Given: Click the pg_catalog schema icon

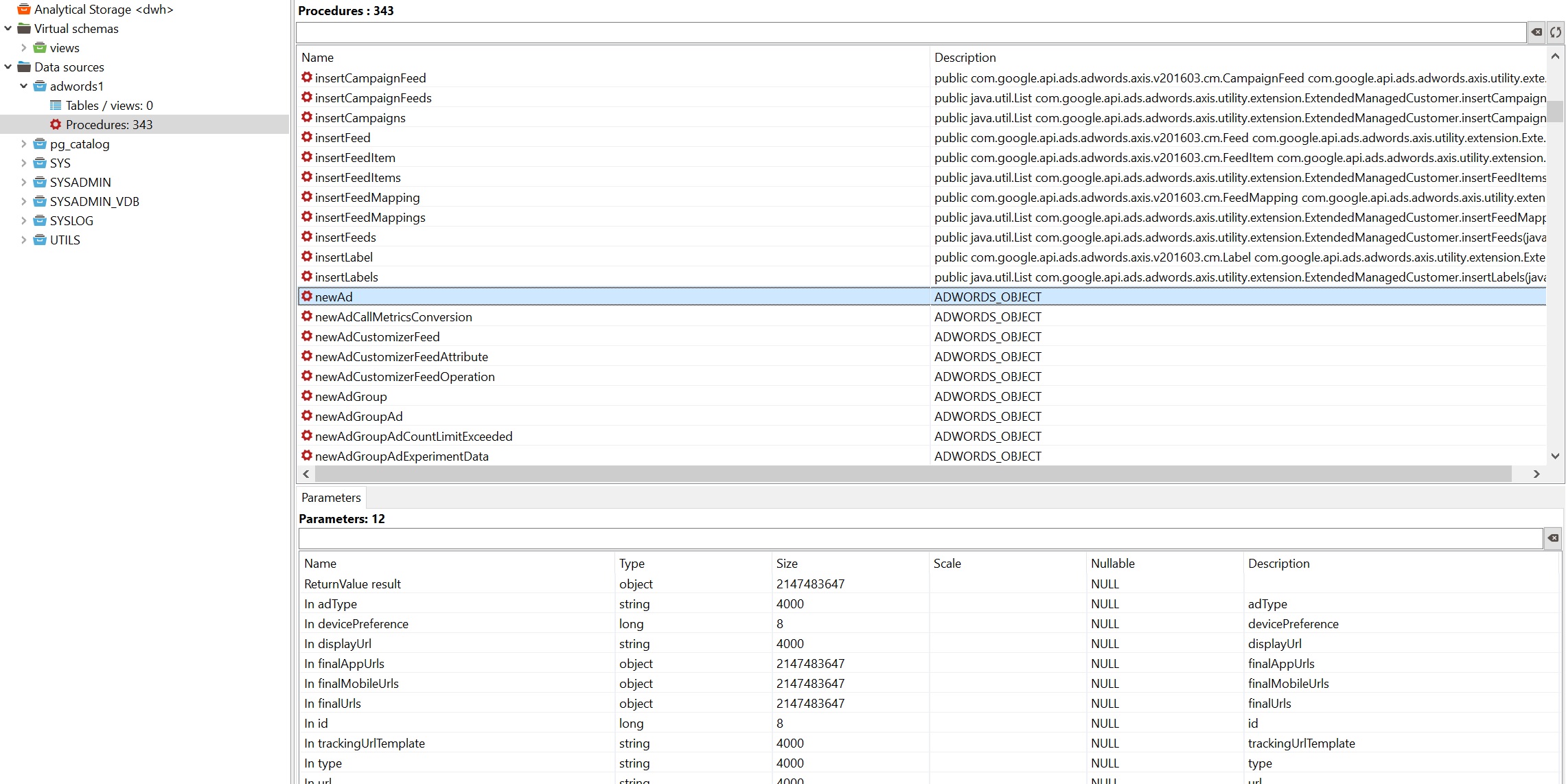Looking at the screenshot, I should pos(41,144).
